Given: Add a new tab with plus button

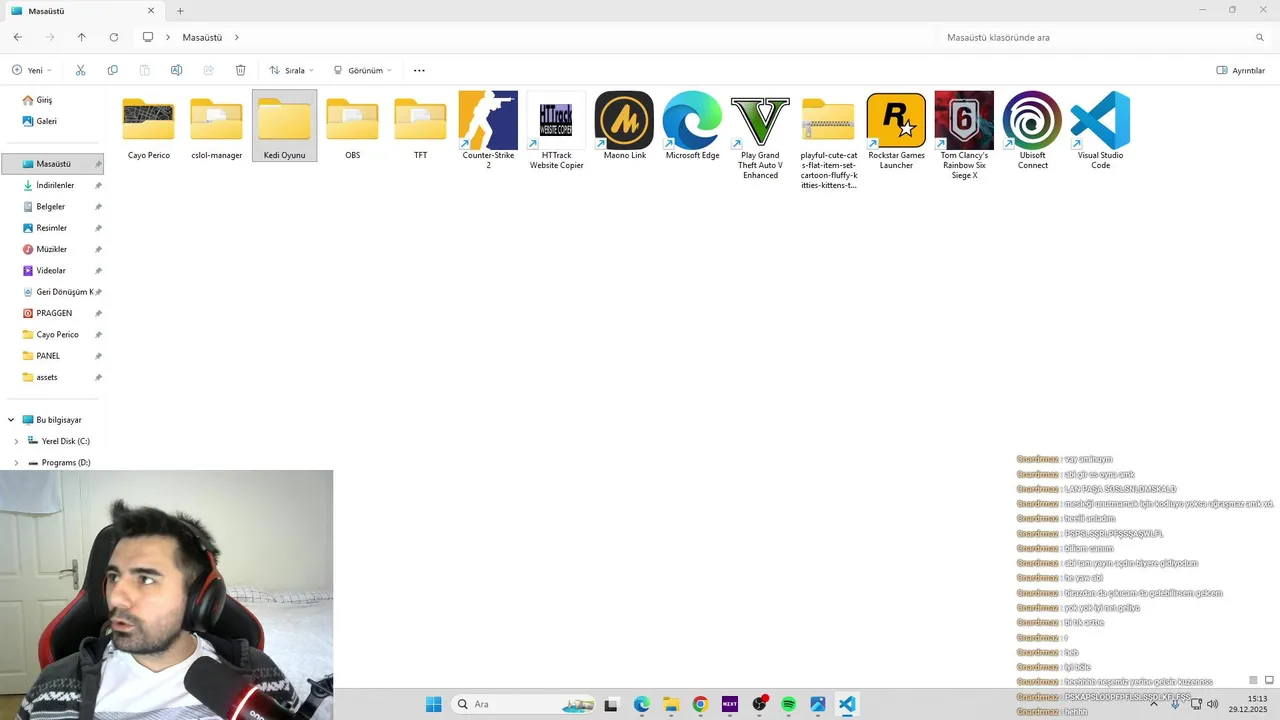Looking at the screenshot, I should point(180,11).
